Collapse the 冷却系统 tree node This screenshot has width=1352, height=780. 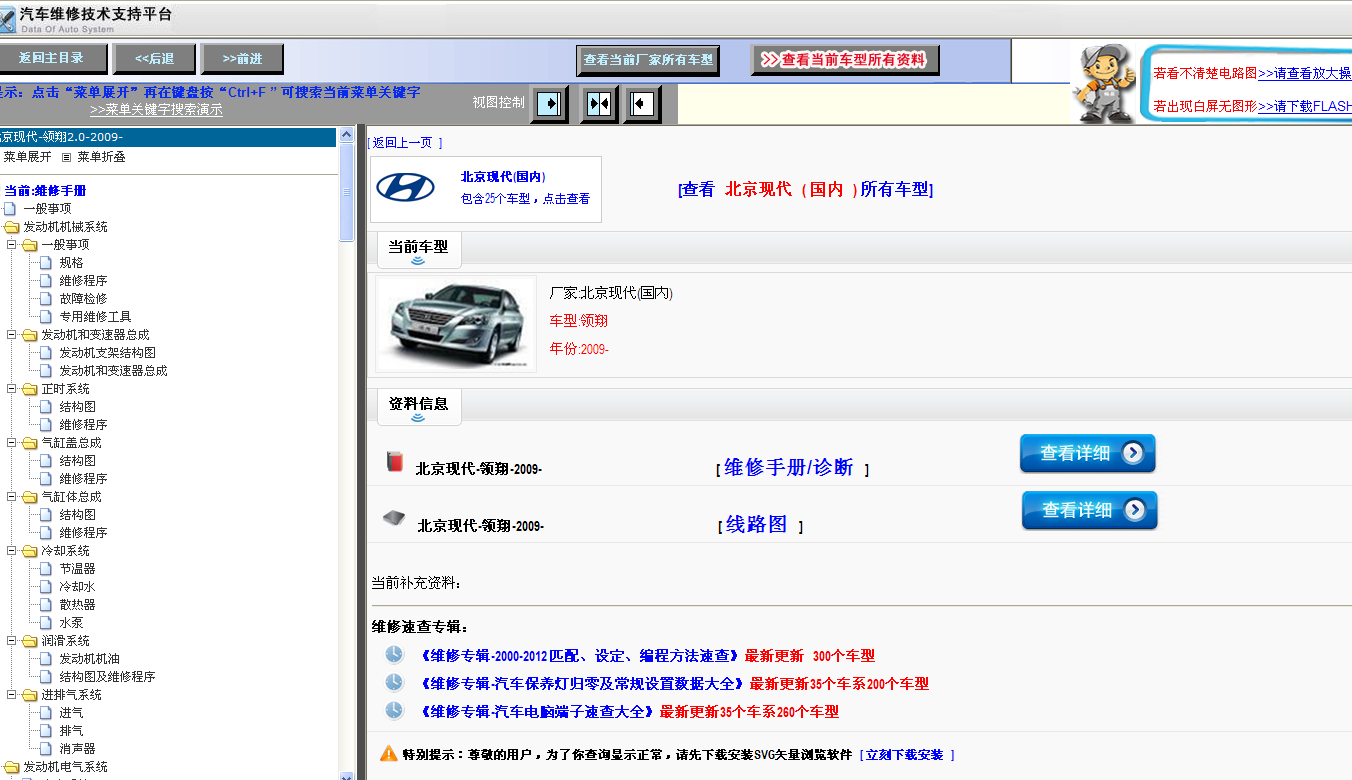click(x=12, y=551)
